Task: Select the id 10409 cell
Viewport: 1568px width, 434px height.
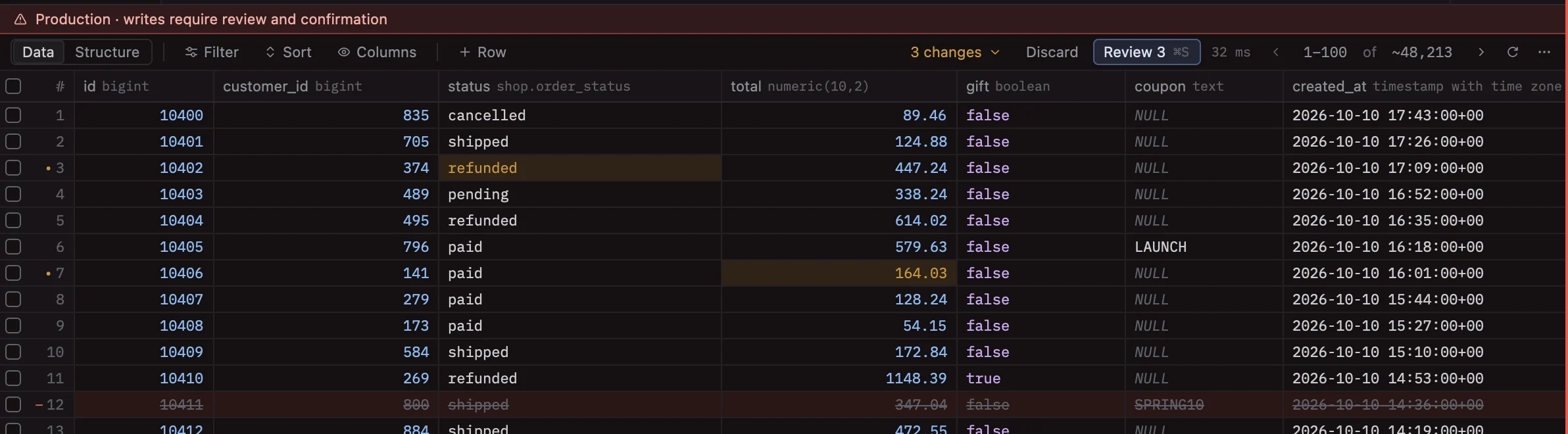Action: tap(144, 352)
